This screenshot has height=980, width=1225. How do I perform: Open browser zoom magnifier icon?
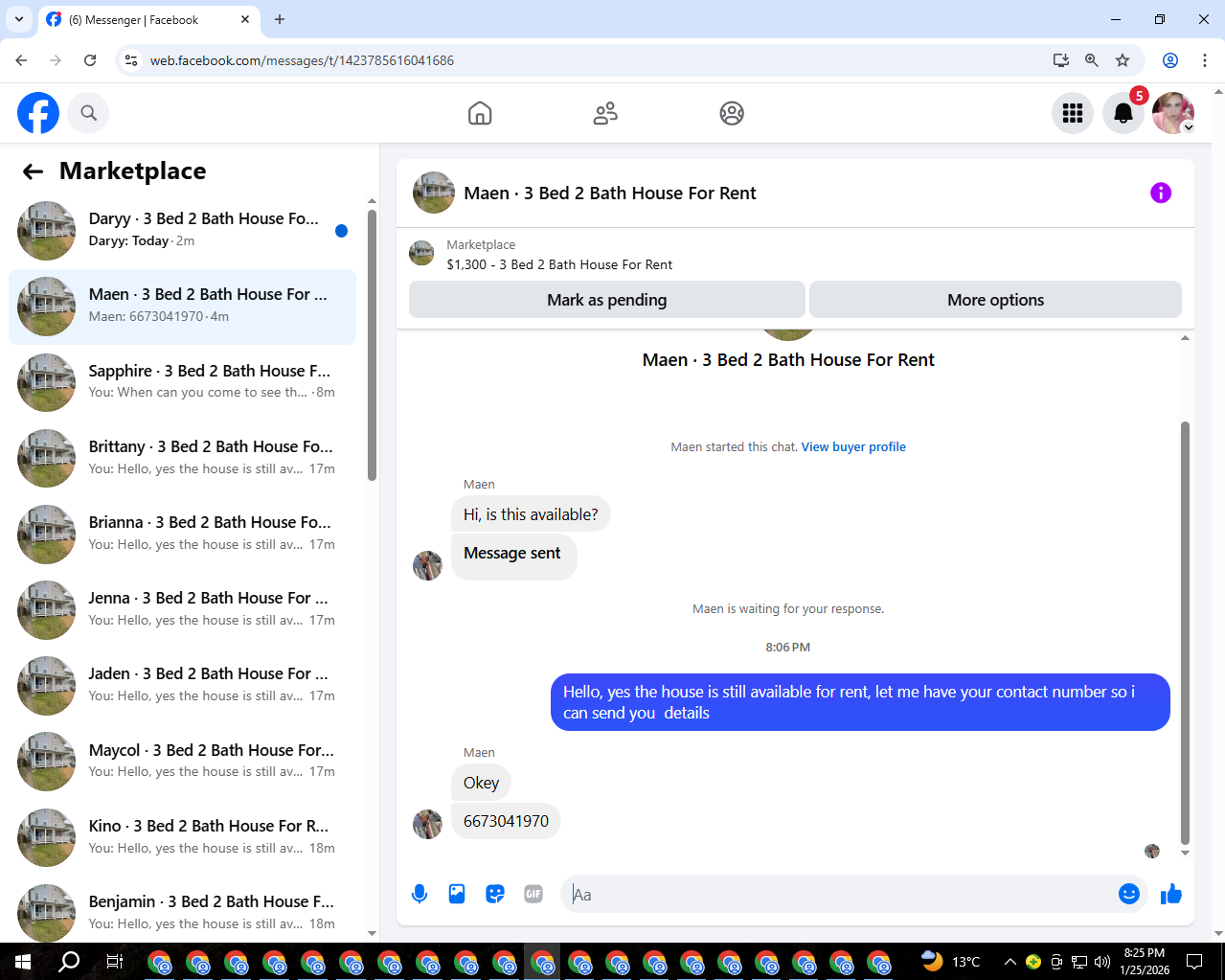coord(1091,60)
